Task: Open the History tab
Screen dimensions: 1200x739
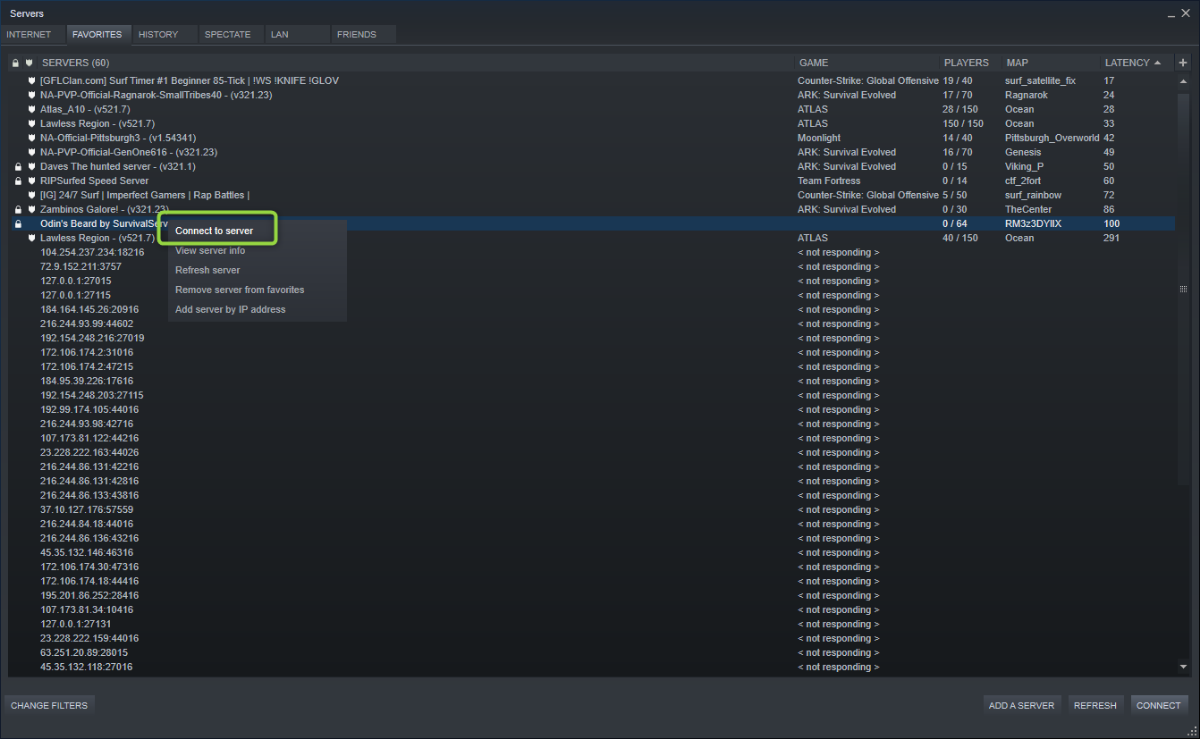Action: 158,34
